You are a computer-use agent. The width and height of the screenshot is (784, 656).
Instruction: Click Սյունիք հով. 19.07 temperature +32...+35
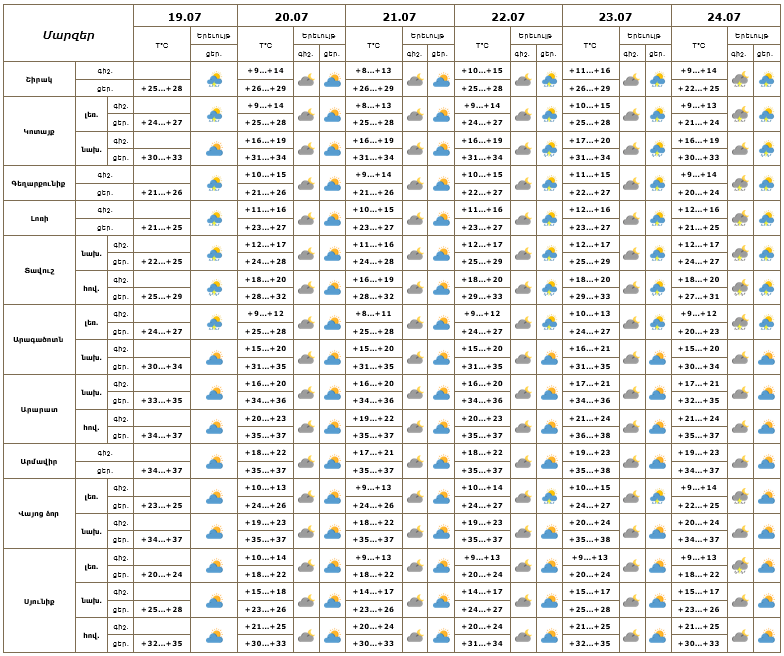pos(162,644)
